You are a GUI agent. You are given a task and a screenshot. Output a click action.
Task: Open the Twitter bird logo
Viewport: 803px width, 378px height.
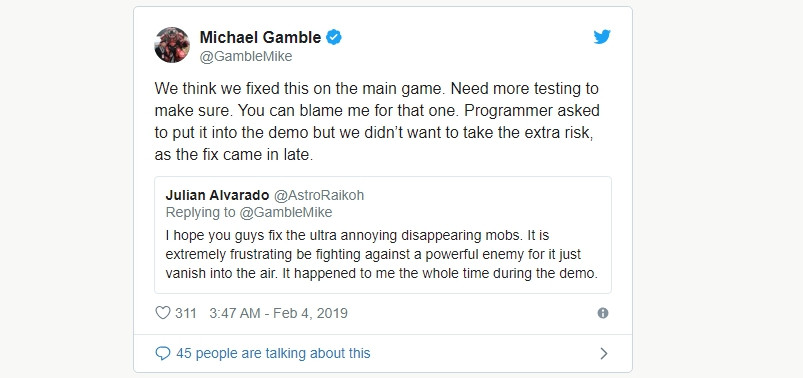coord(602,37)
